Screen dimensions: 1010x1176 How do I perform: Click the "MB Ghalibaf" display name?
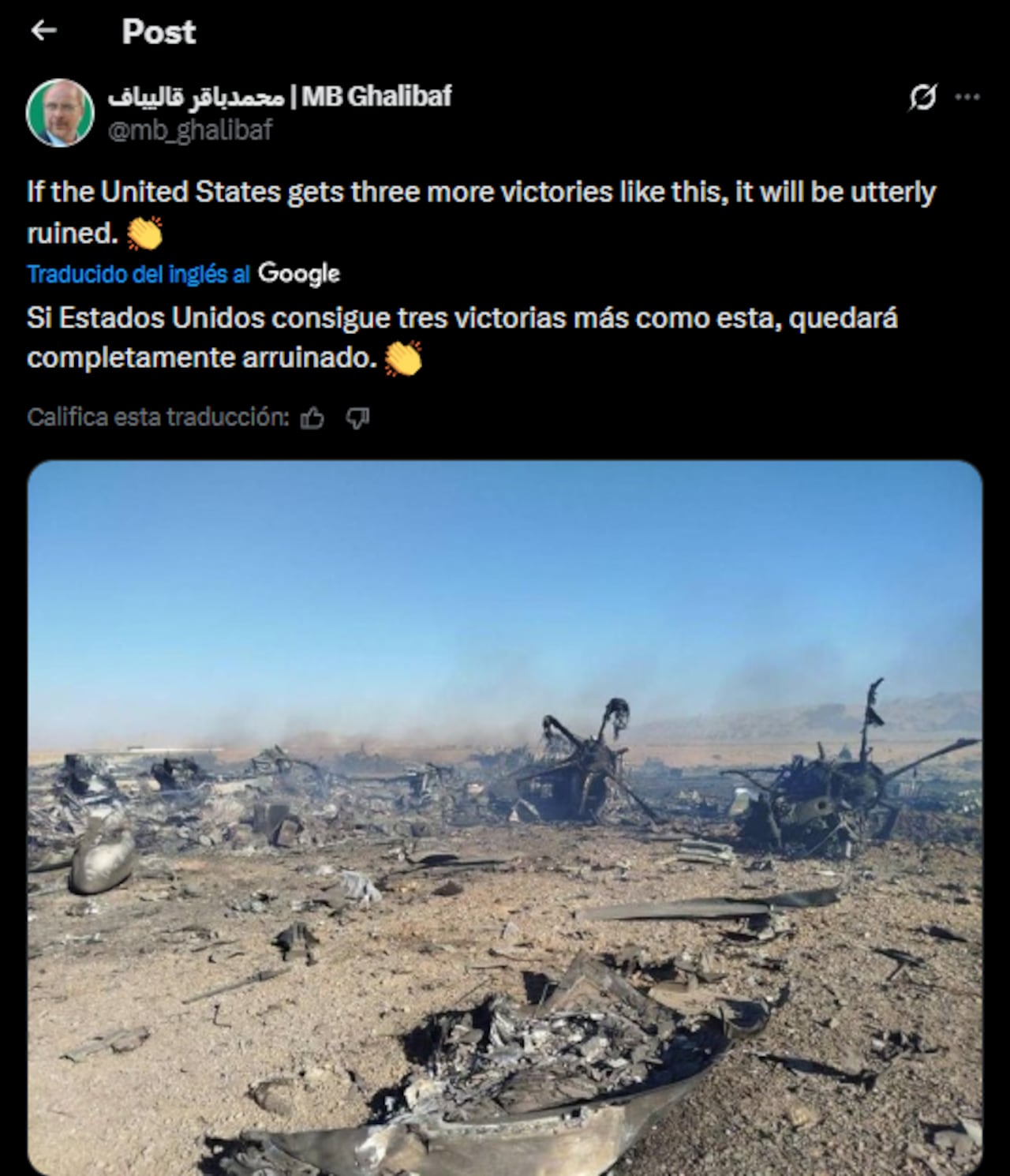[x=376, y=96]
